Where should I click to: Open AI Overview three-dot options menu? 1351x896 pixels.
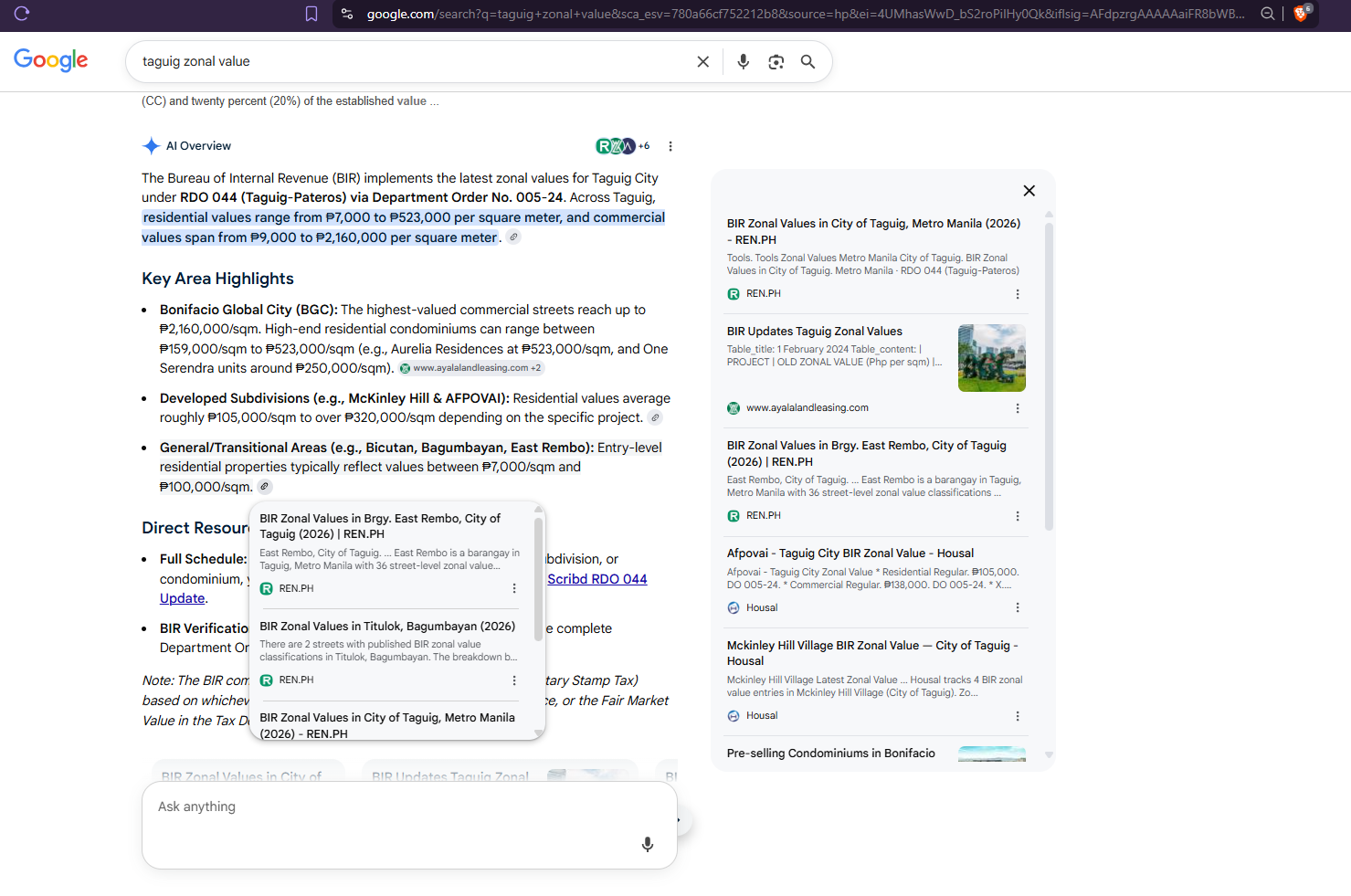[x=670, y=146]
